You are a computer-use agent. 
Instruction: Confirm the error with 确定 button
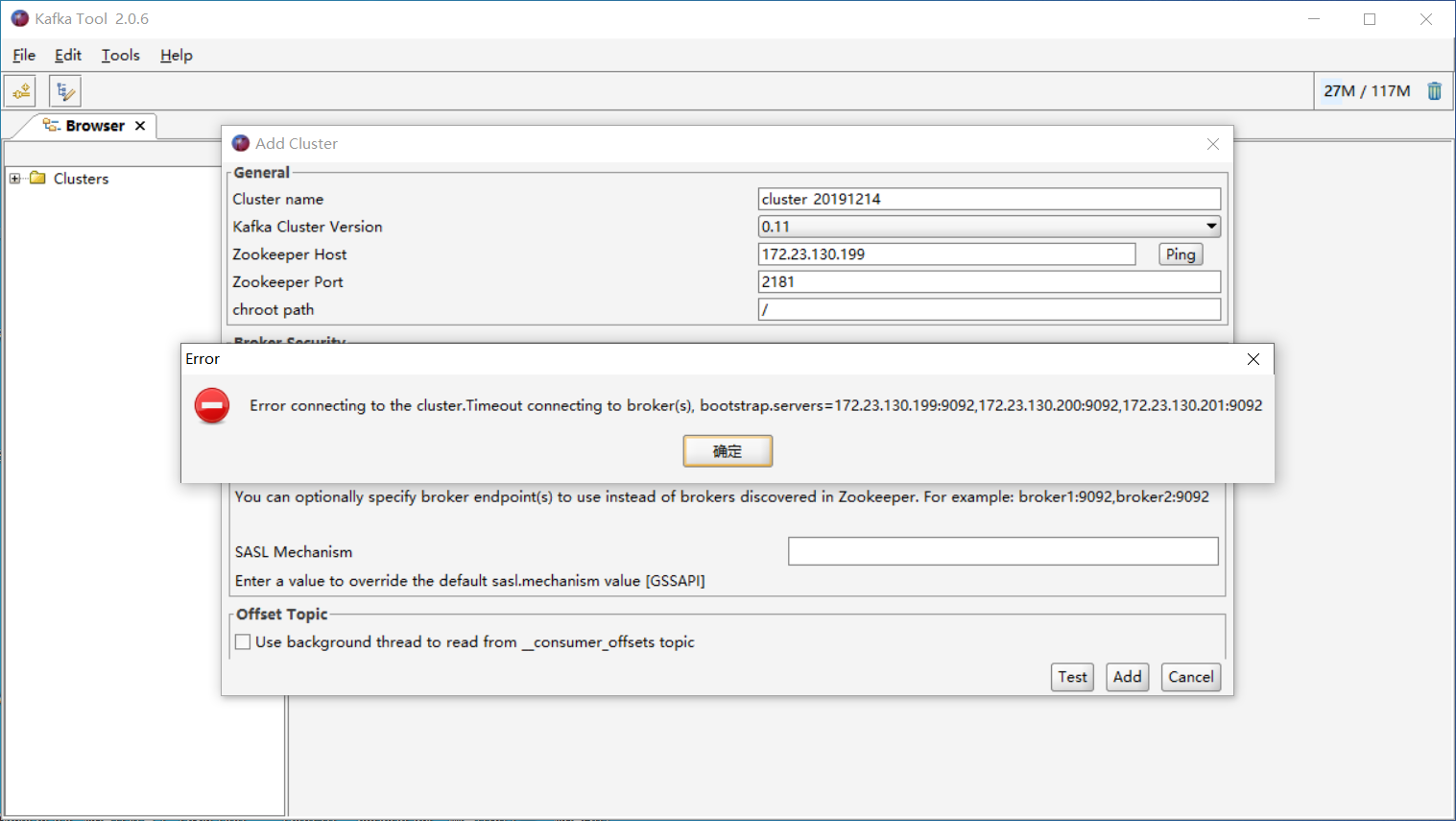coord(728,451)
